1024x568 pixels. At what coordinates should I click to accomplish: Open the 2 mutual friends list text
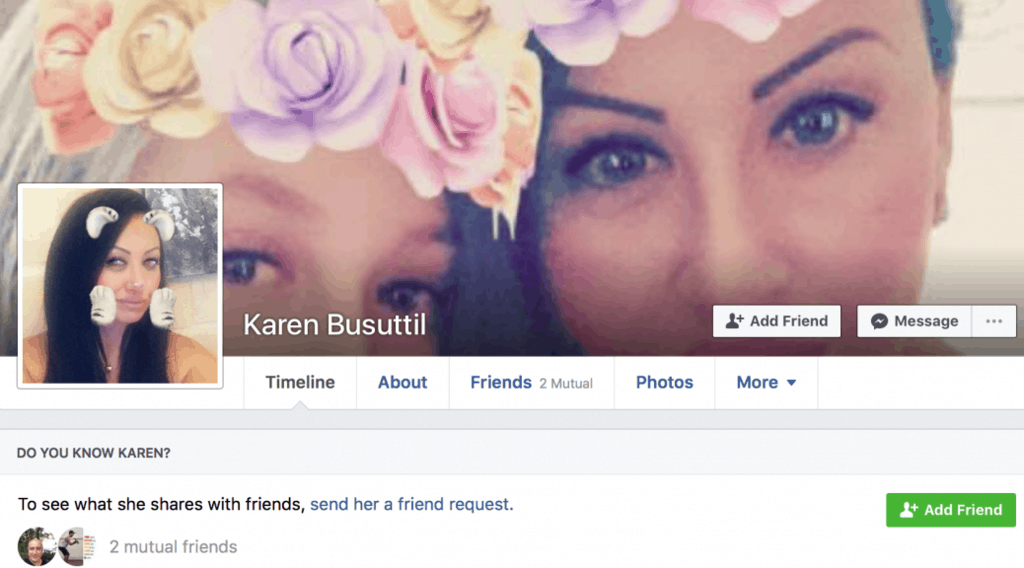173,546
